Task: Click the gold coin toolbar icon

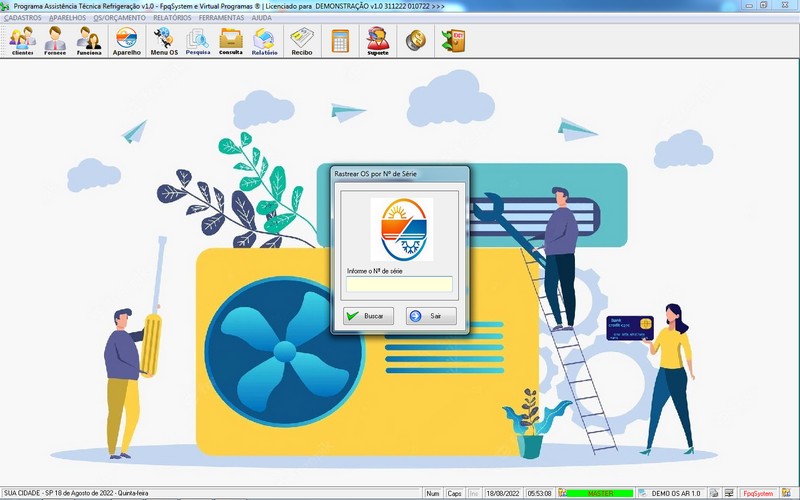Action: click(x=416, y=41)
